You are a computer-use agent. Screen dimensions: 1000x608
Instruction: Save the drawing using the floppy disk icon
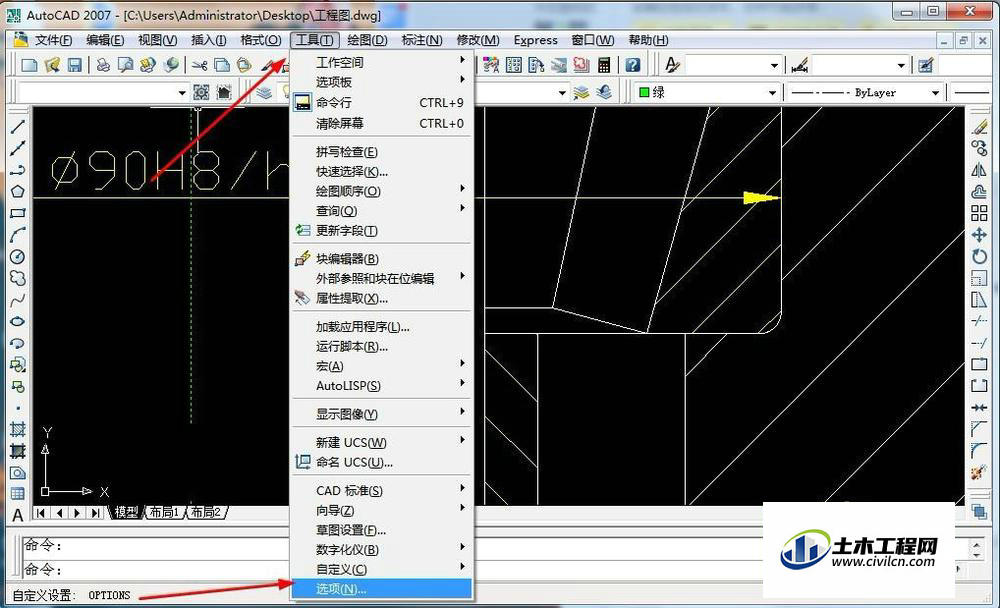pyautogui.click(x=75, y=64)
